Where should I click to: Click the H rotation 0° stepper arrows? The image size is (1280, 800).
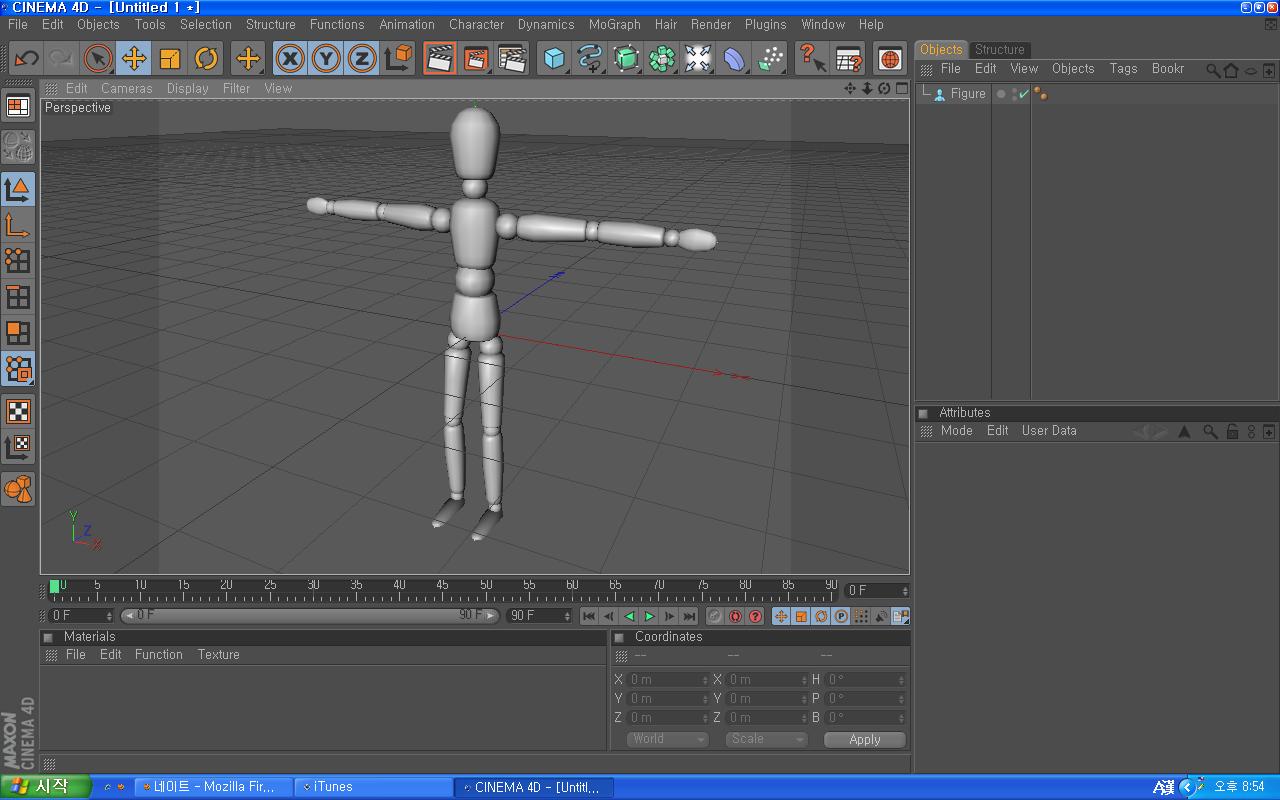(x=902, y=680)
